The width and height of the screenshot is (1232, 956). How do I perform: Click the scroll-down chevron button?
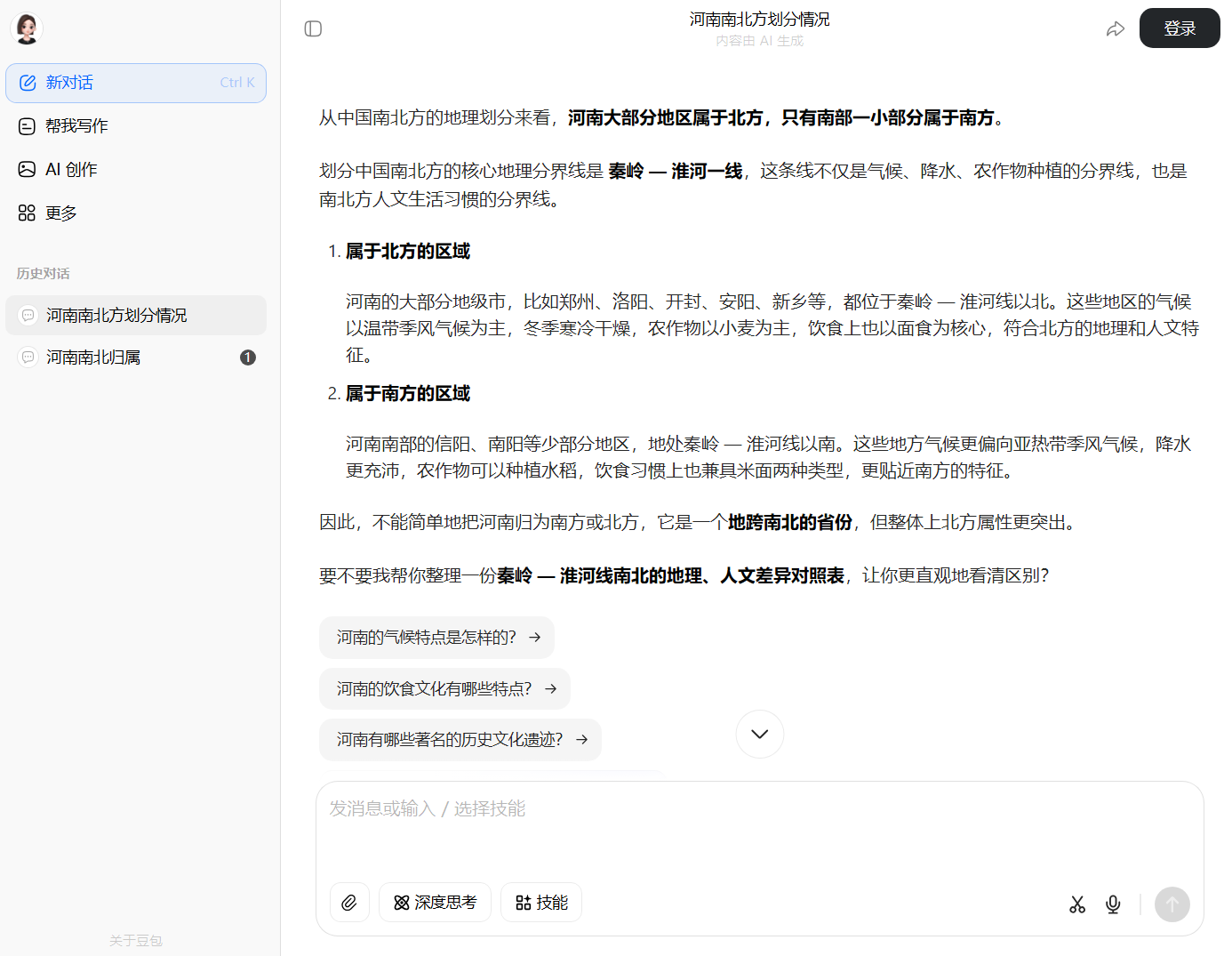coord(759,735)
